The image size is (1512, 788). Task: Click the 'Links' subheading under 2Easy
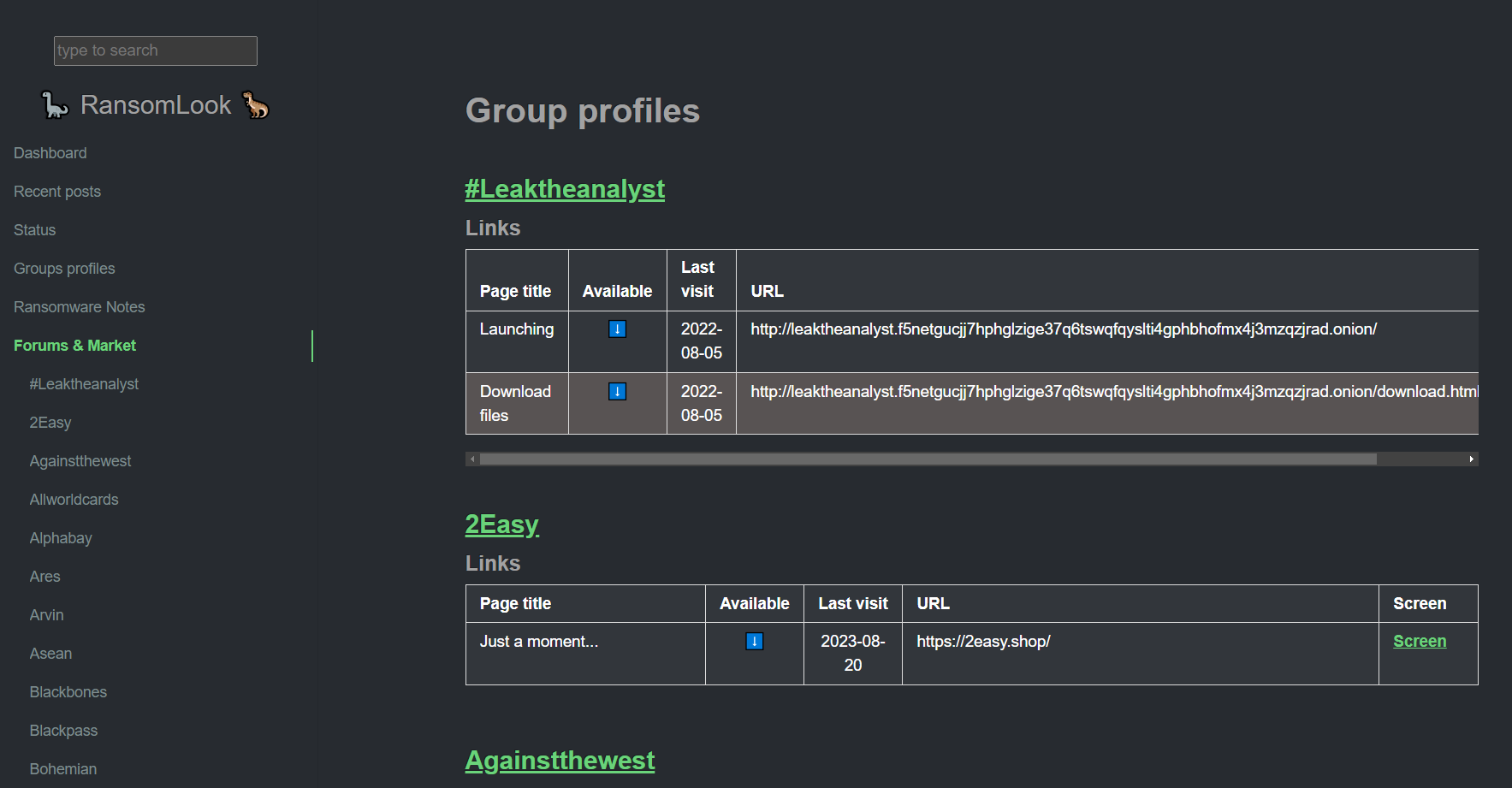click(x=493, y=564)
